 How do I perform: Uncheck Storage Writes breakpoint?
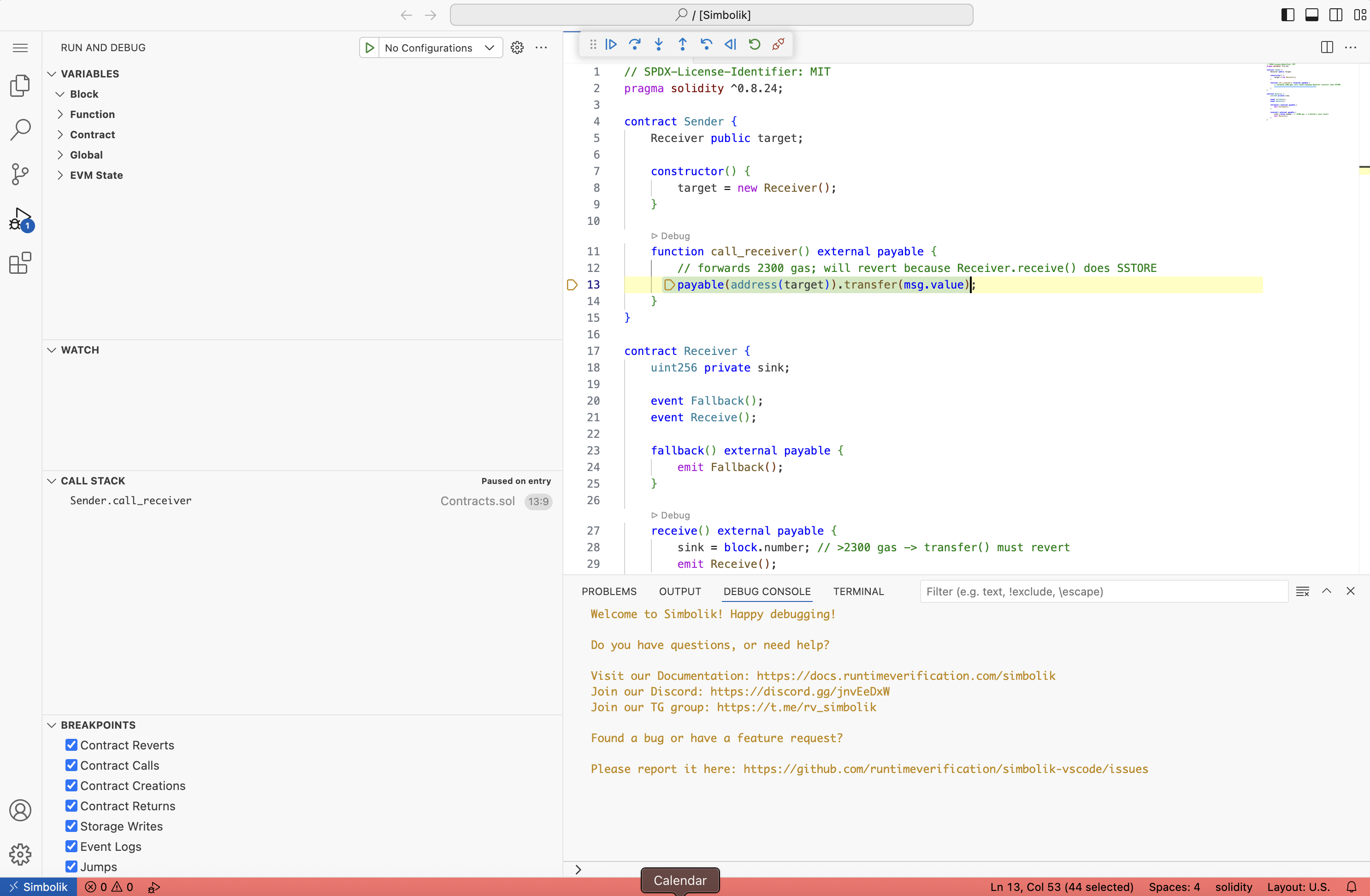pyautogui.click(x=71, y=826)
